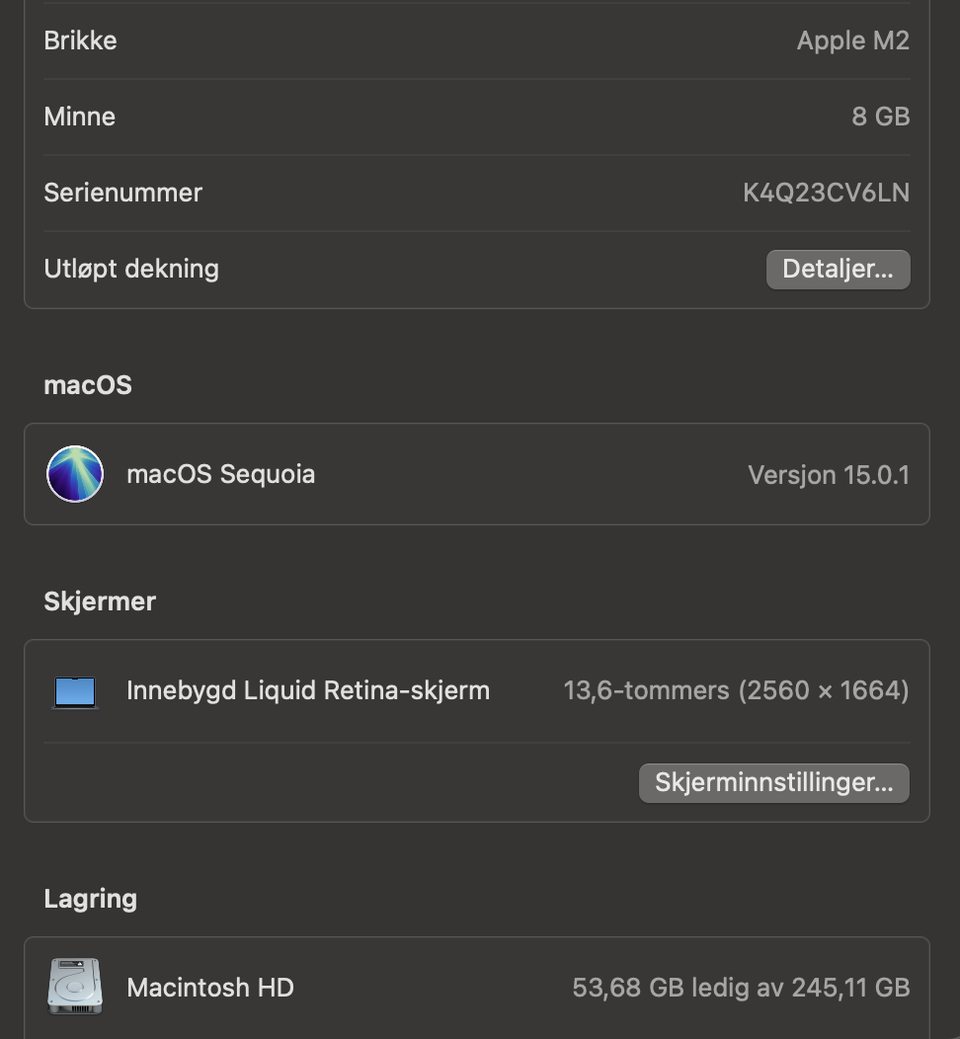Click the 53,68 GB ledig storage text
960x1039 pixels.
click(x=740, y=988)
